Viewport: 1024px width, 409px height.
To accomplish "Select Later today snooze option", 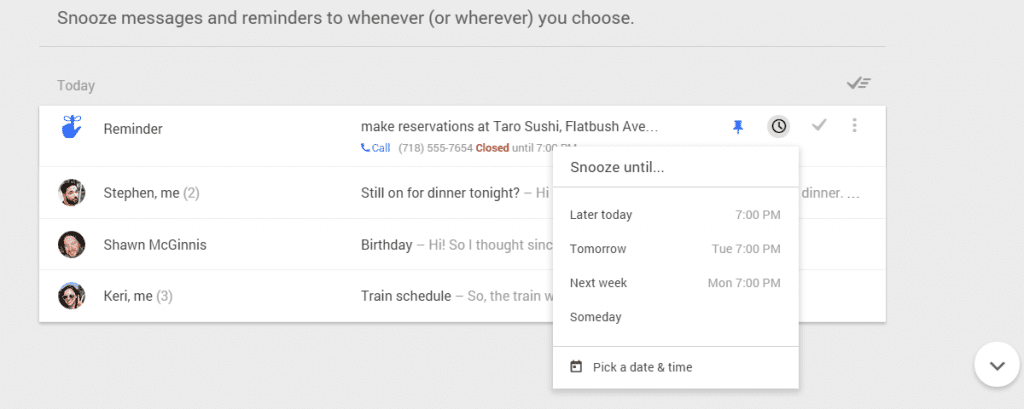I will pyautogui.click(x=675, y=215).
